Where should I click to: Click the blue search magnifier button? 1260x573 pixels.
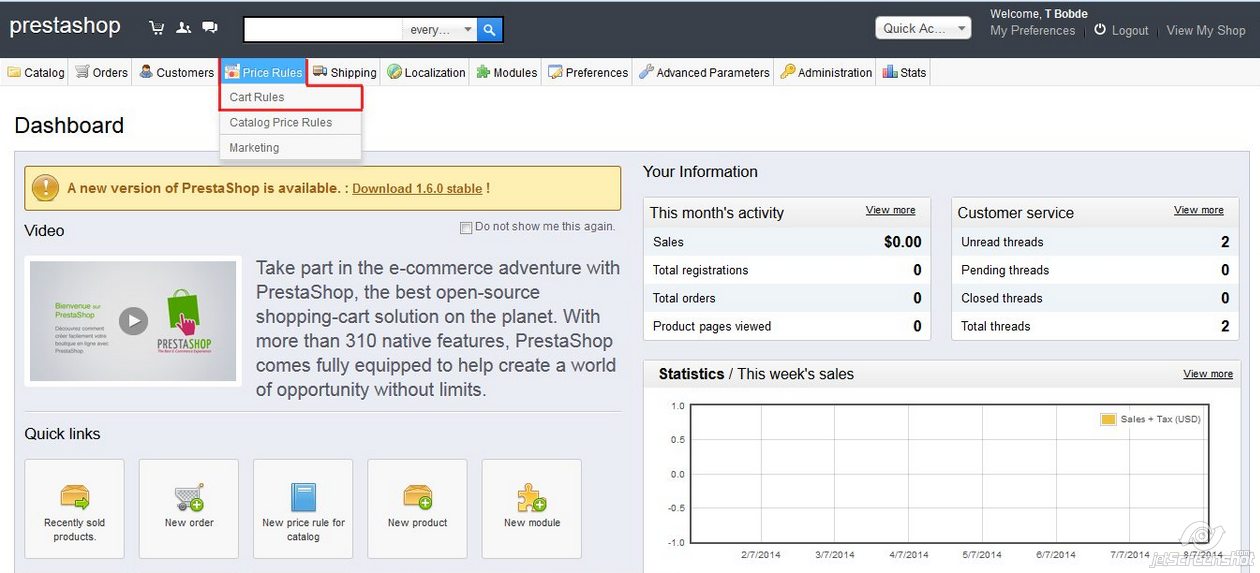pyautogui.click(x=489, y=30)
